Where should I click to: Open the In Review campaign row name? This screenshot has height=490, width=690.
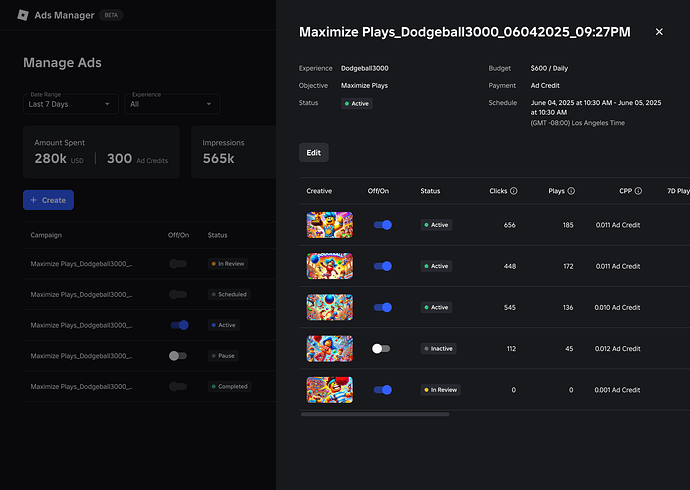tap(81, 264)
